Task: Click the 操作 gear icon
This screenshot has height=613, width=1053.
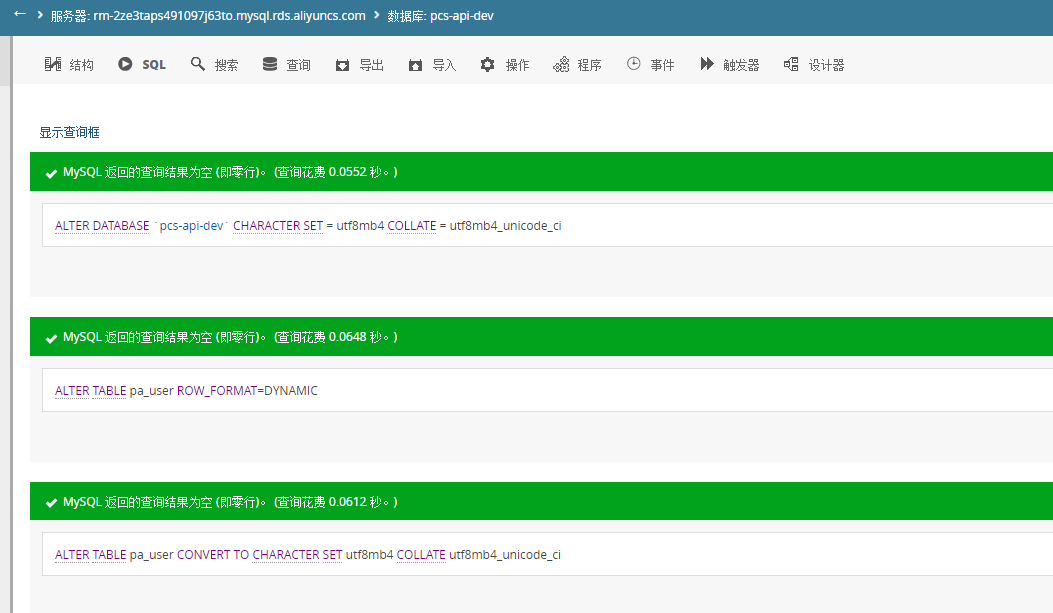Action: (488, 64)
